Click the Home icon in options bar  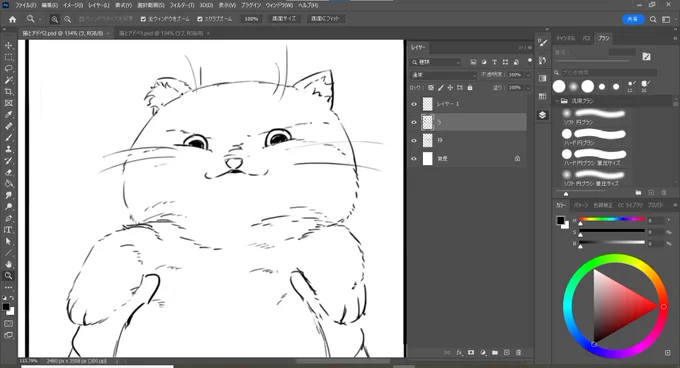pos(13,19)
